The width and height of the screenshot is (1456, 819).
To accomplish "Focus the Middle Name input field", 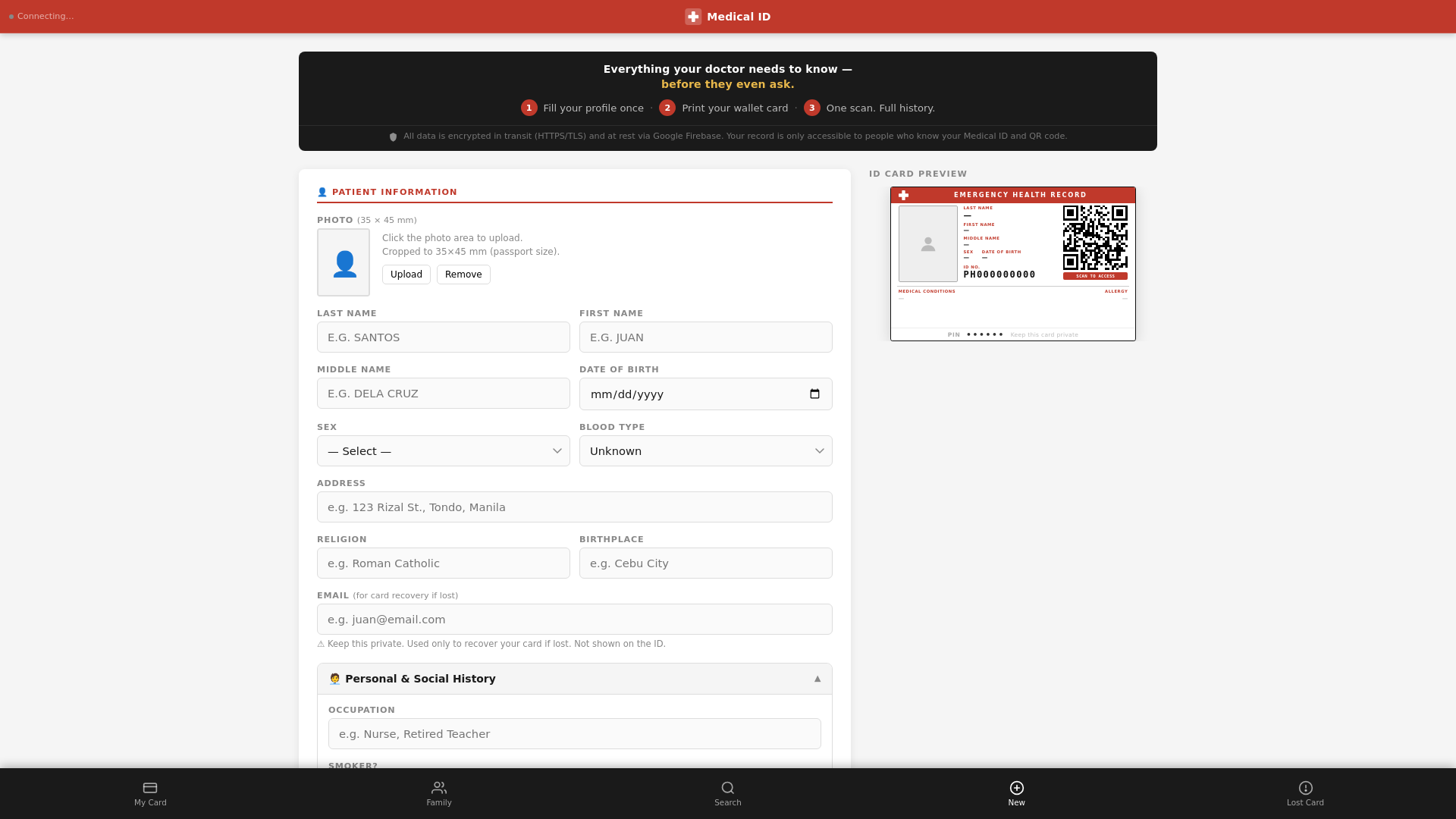I will [x=444, y=394].
